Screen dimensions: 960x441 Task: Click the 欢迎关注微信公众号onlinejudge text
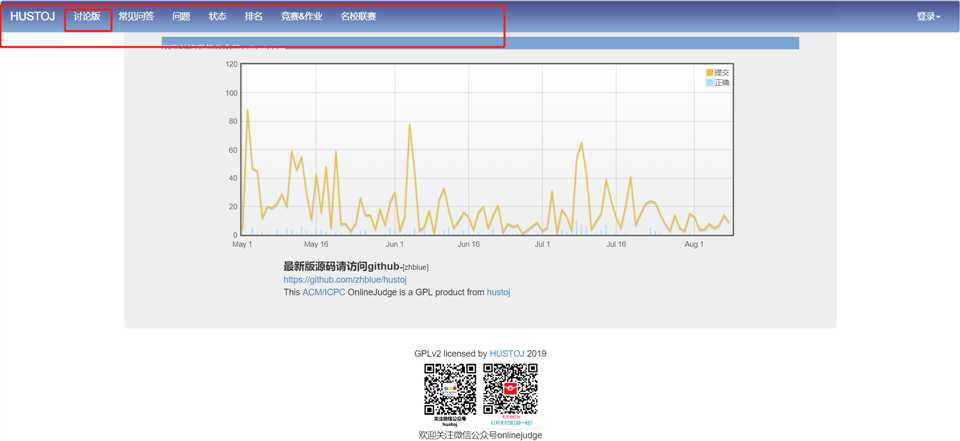pos(481,435)
